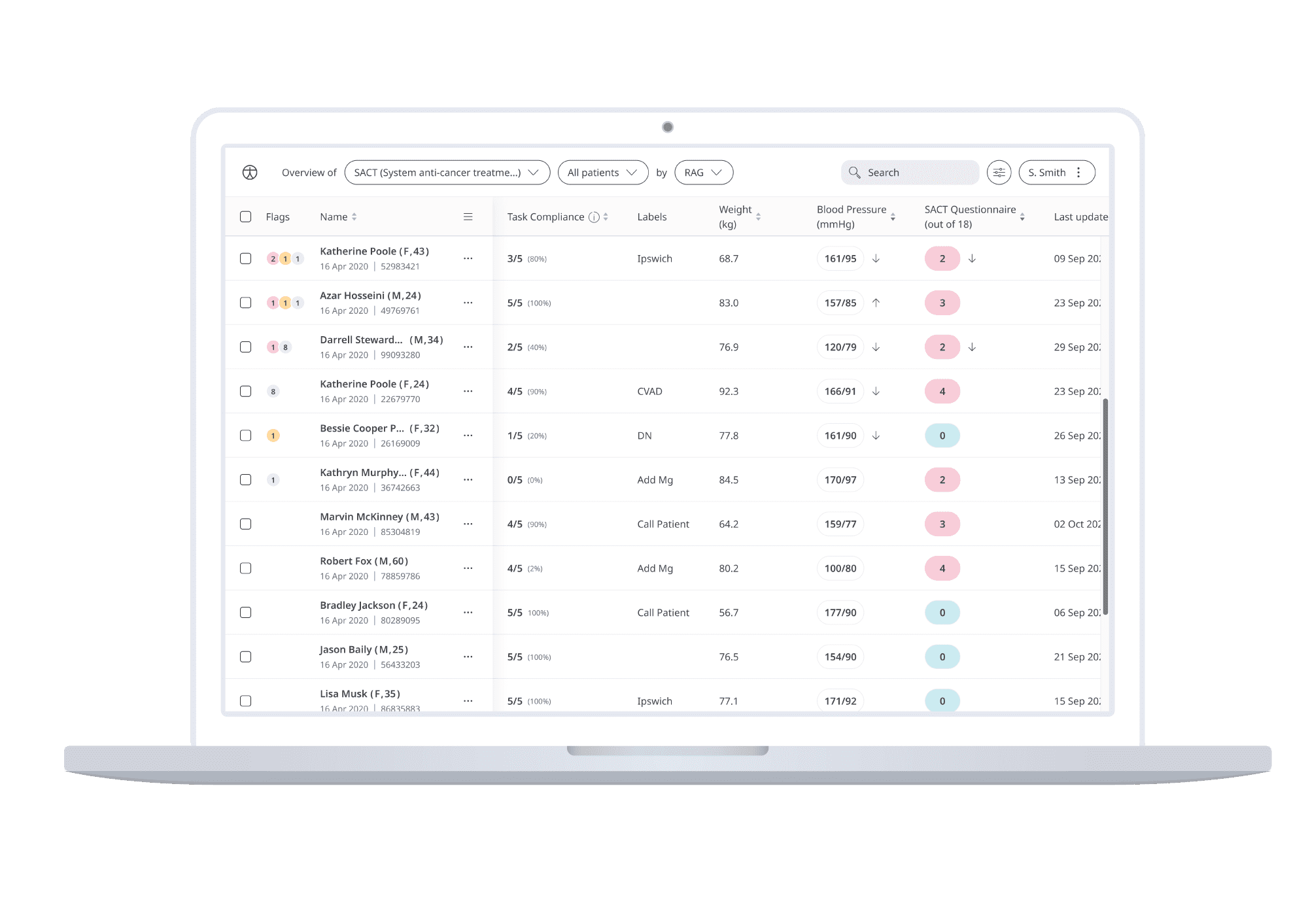Open the SACT treatment dropdown

tap(447, 172)
